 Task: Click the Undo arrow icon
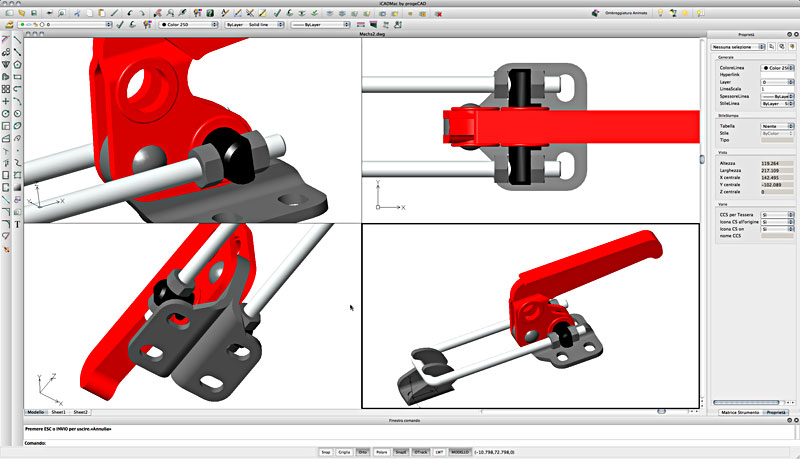point(130,13)
